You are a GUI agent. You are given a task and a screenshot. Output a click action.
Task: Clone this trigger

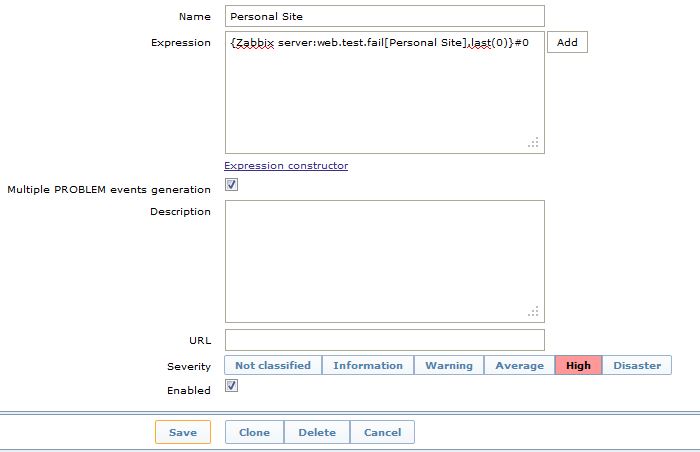[x=255, y=432]
